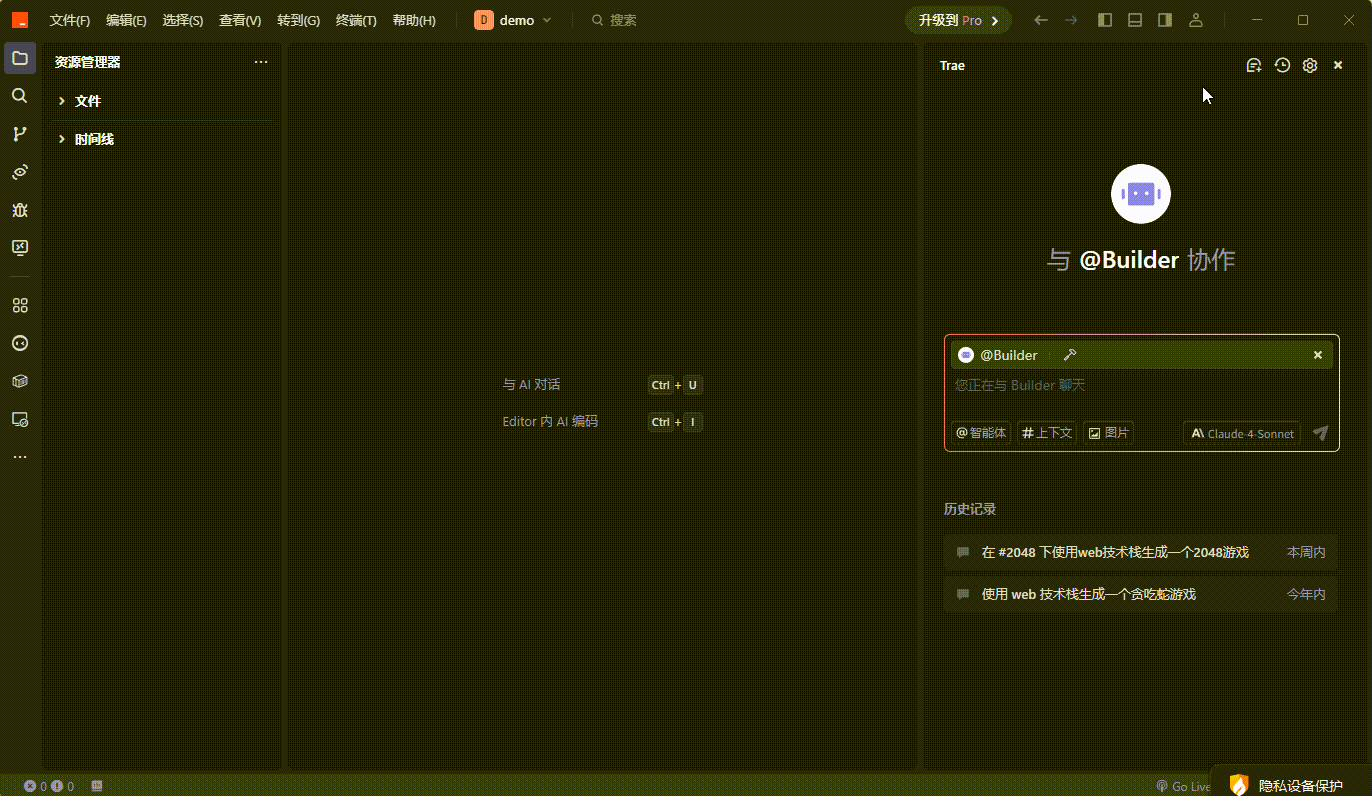Screen dimensions: 1372x796
Task: Open the 贪吃蛇游戏 history conversation
Action: pos(1141,594)
